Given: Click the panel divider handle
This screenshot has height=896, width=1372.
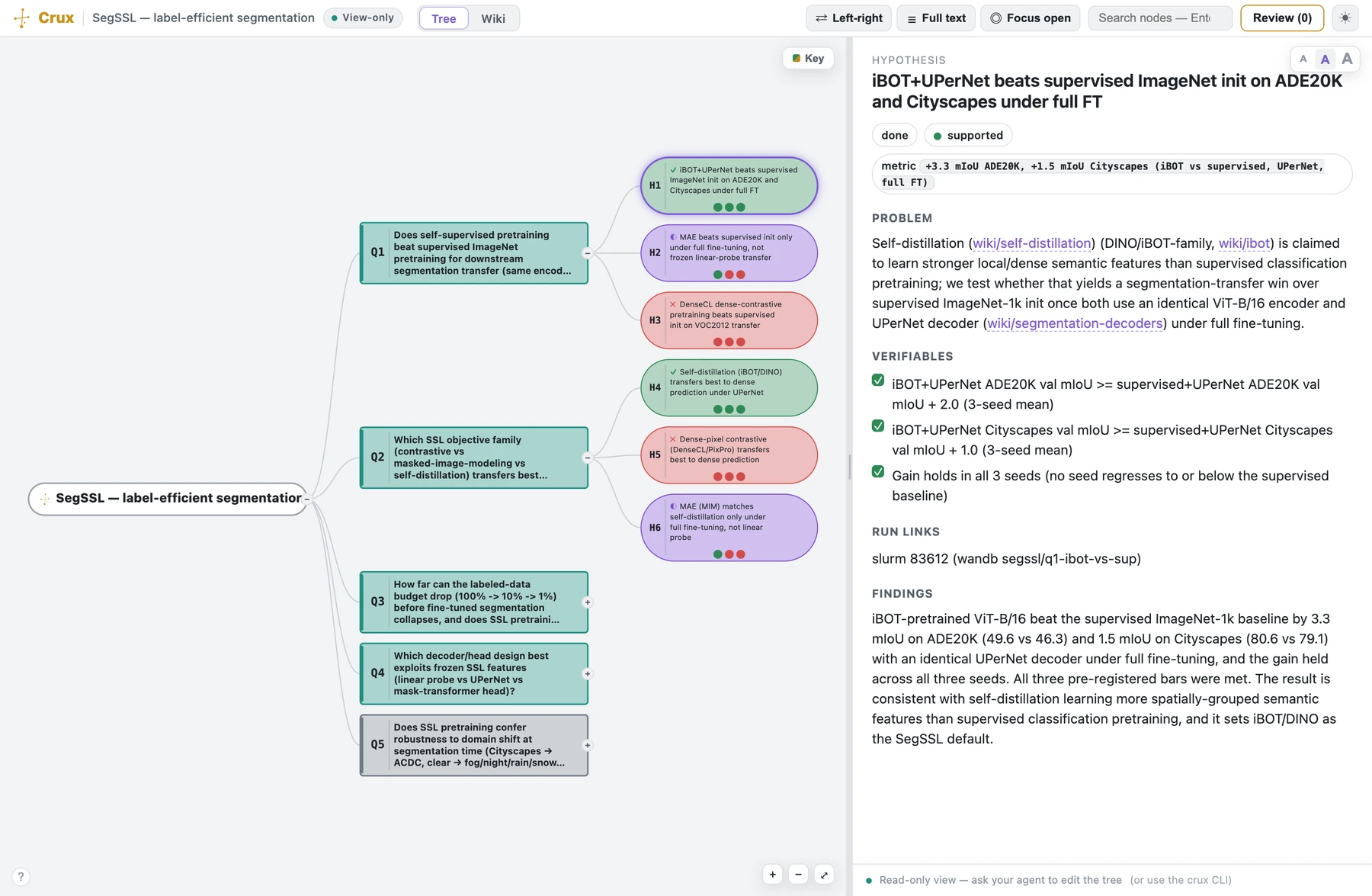Looking at the screenshot, I should point(850,467).
